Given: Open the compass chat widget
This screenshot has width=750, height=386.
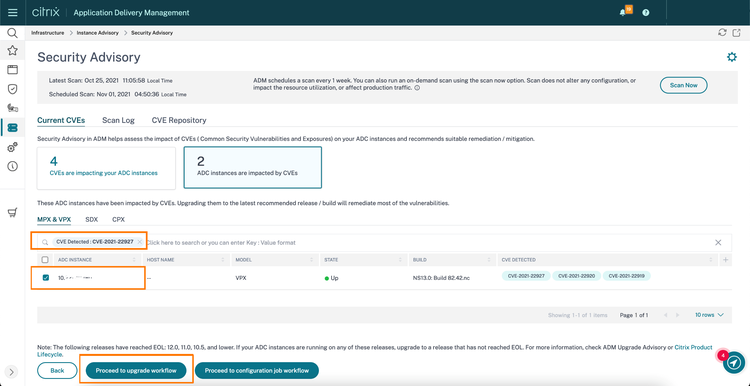Looking at the screenshot, I should tap(734, 363).
